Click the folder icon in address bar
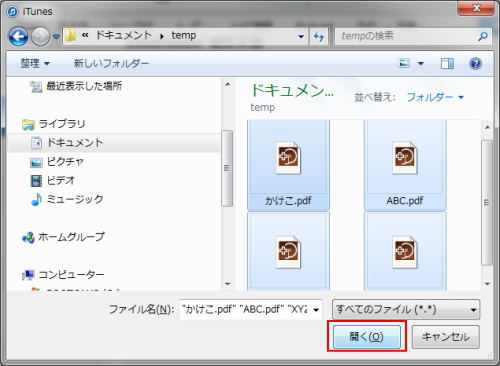 [70, 36]
